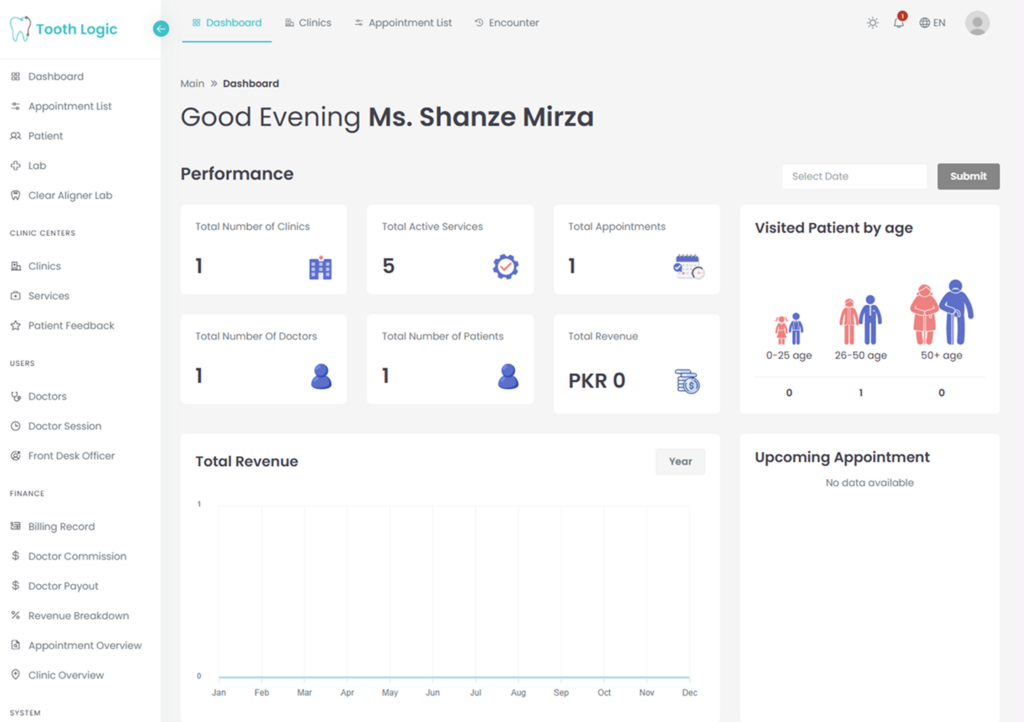This screenshot has height=722, width=1024.
Task: Click the 26-50 age adults icon
Action: 861,320
